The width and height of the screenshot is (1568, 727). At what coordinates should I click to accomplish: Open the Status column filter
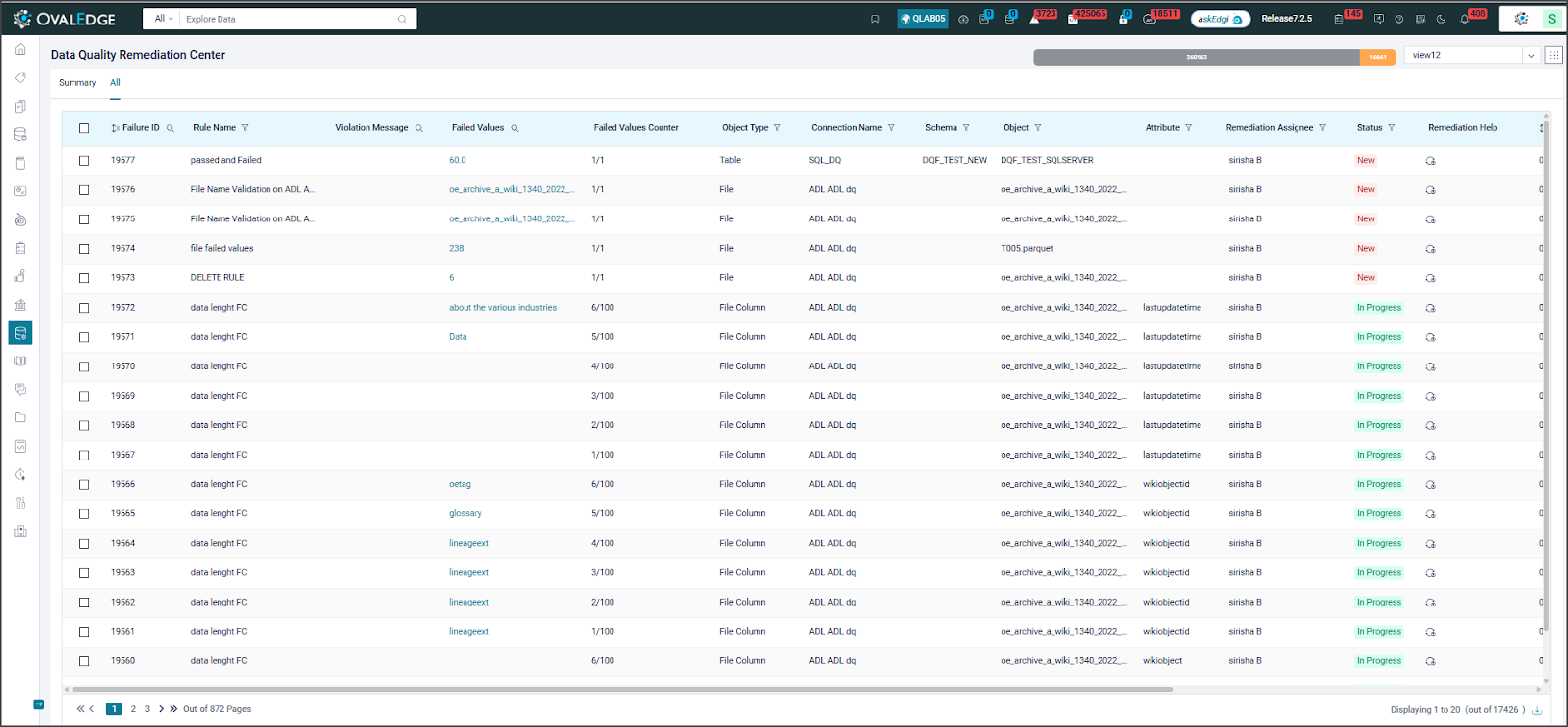[1391, 128]
